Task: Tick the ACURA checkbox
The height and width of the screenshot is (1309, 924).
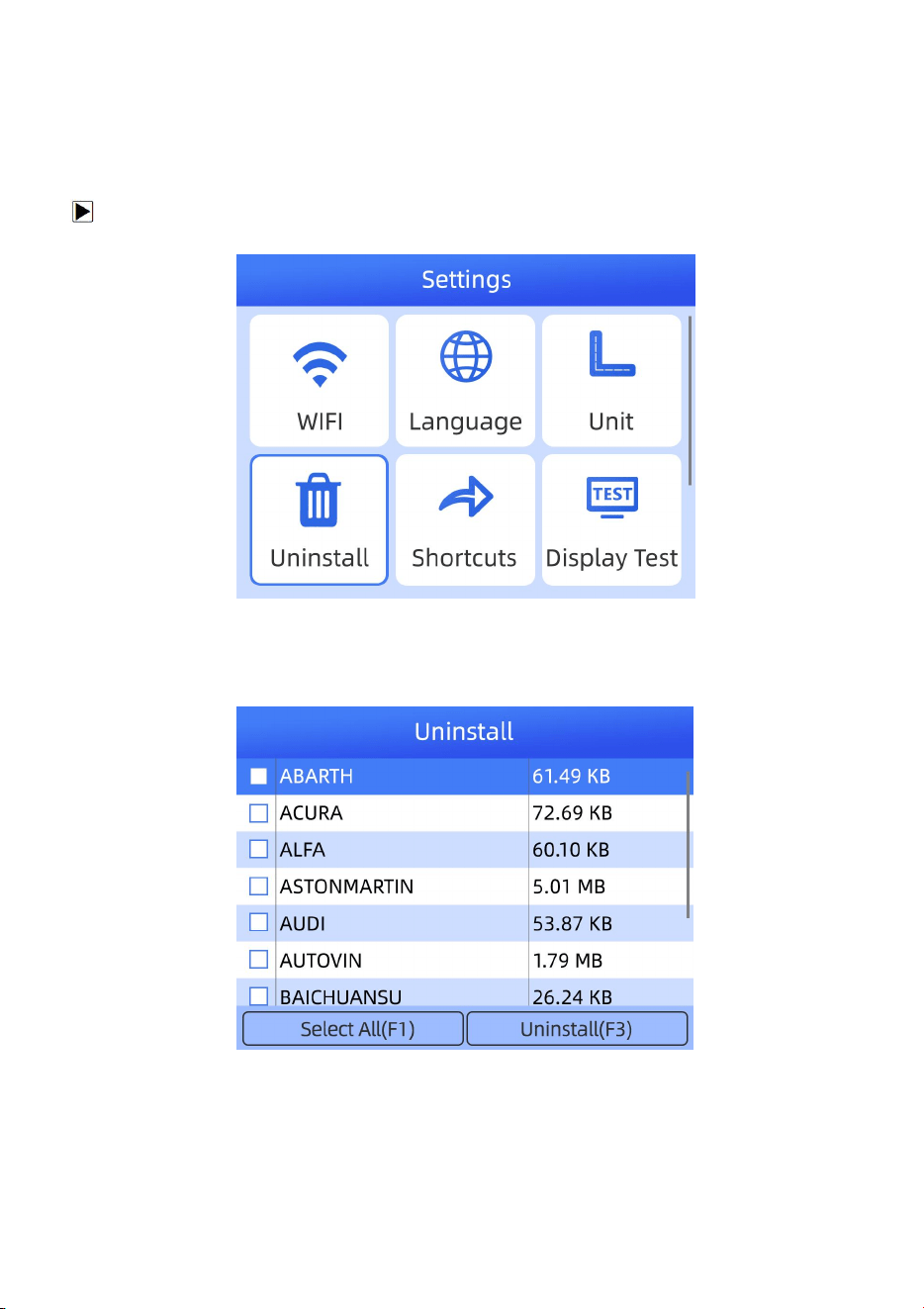Action: click(258, 812)
